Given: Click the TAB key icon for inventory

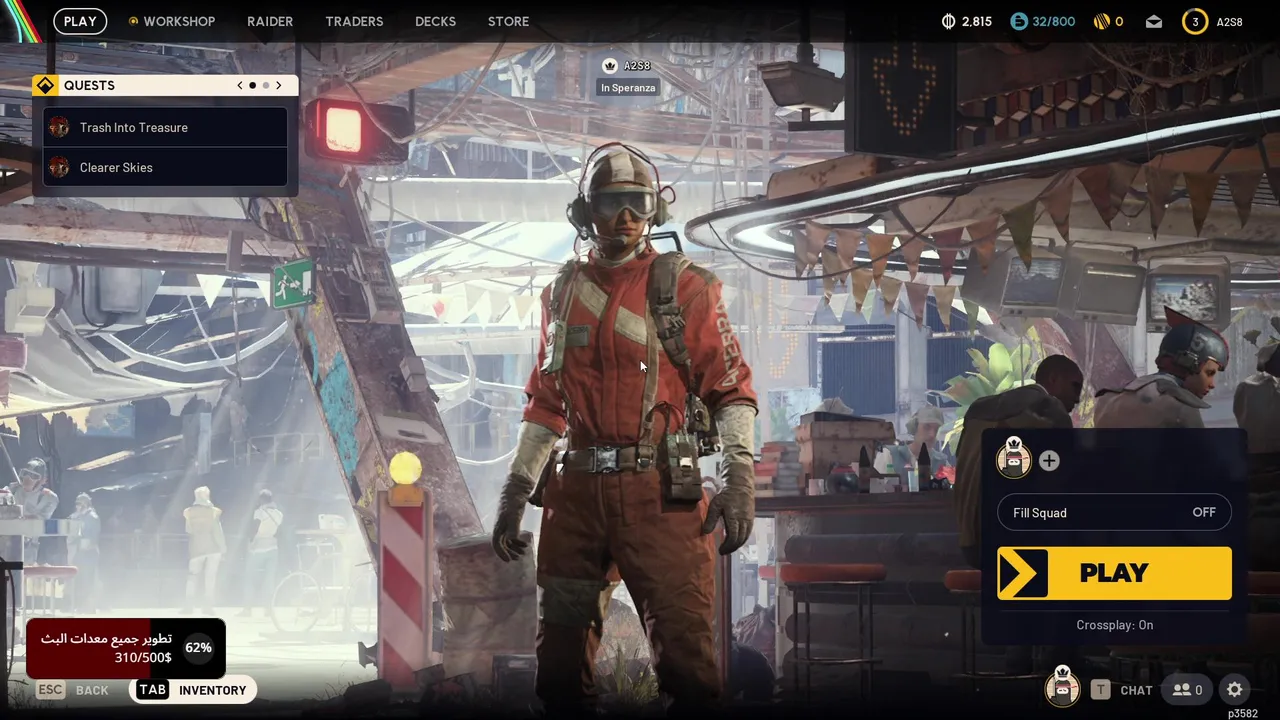Looking at the screenshot, I should (152, 690).
